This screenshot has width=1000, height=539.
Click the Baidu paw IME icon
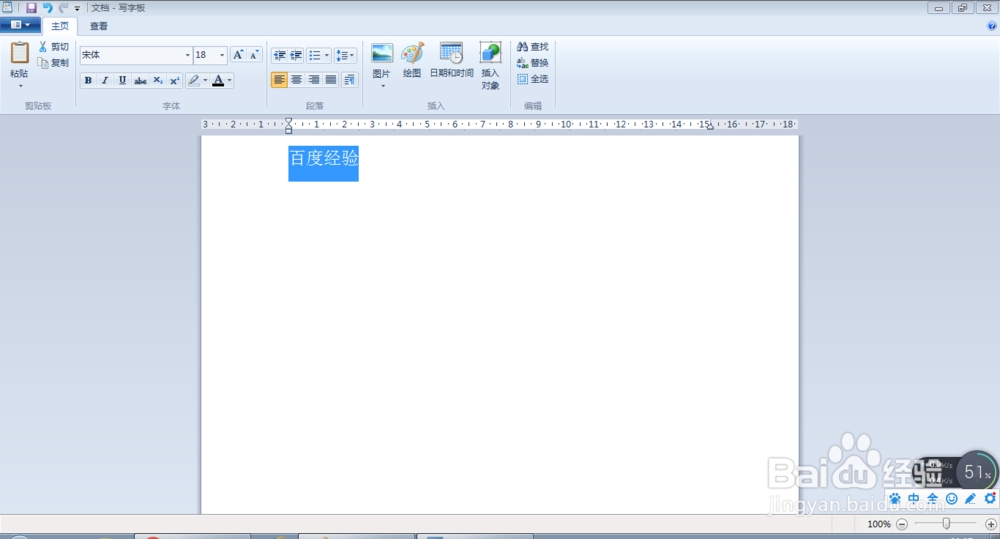pos(895,499)
